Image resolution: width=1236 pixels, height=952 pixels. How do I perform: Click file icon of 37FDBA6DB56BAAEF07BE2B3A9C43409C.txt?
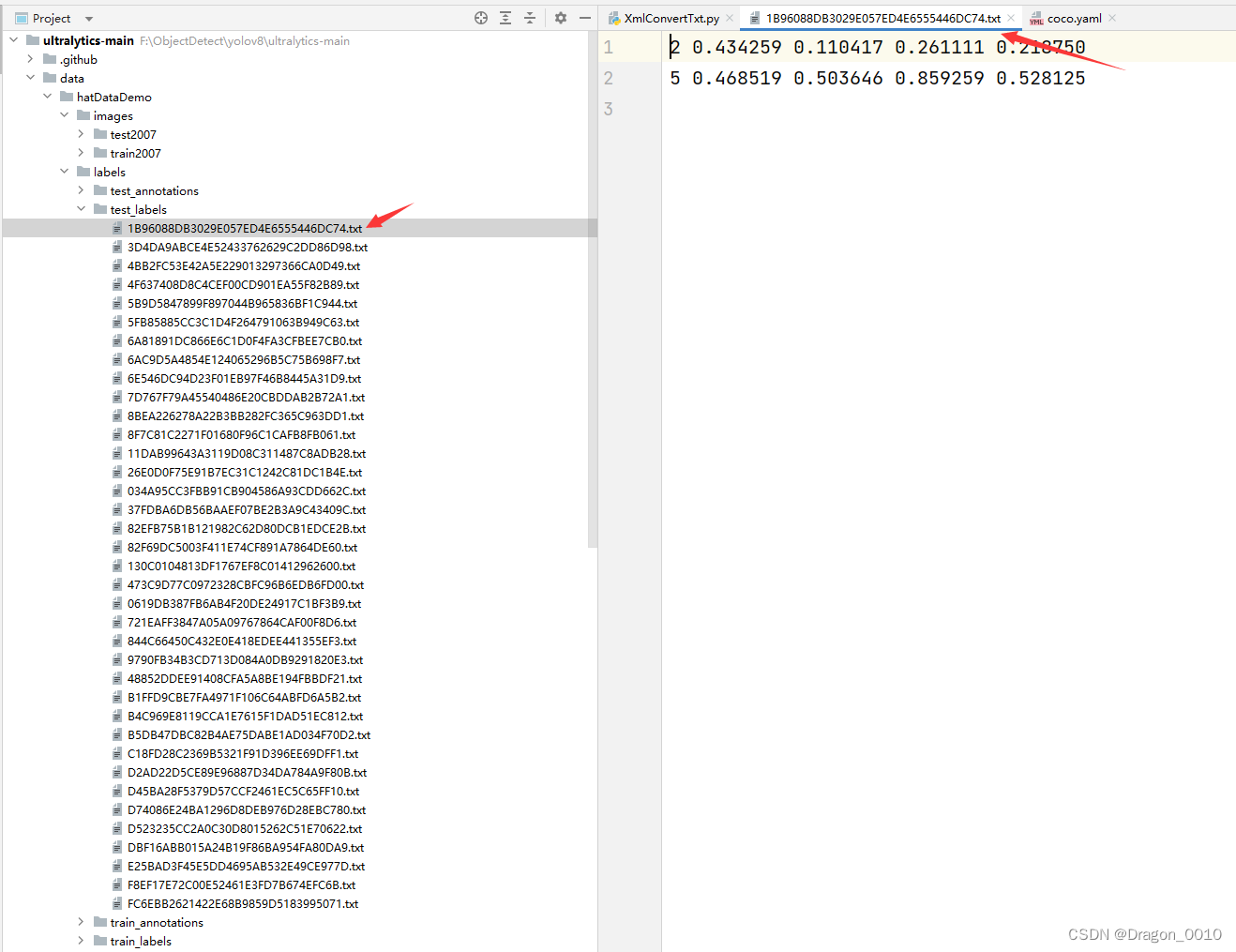tap(117, 509)
